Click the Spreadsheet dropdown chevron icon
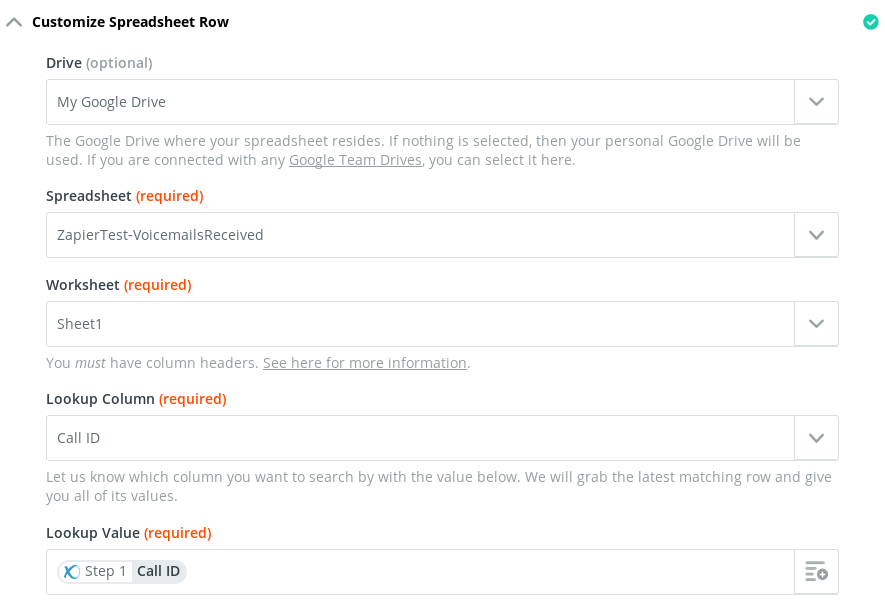The image size is (885, 607). point(816,234)
